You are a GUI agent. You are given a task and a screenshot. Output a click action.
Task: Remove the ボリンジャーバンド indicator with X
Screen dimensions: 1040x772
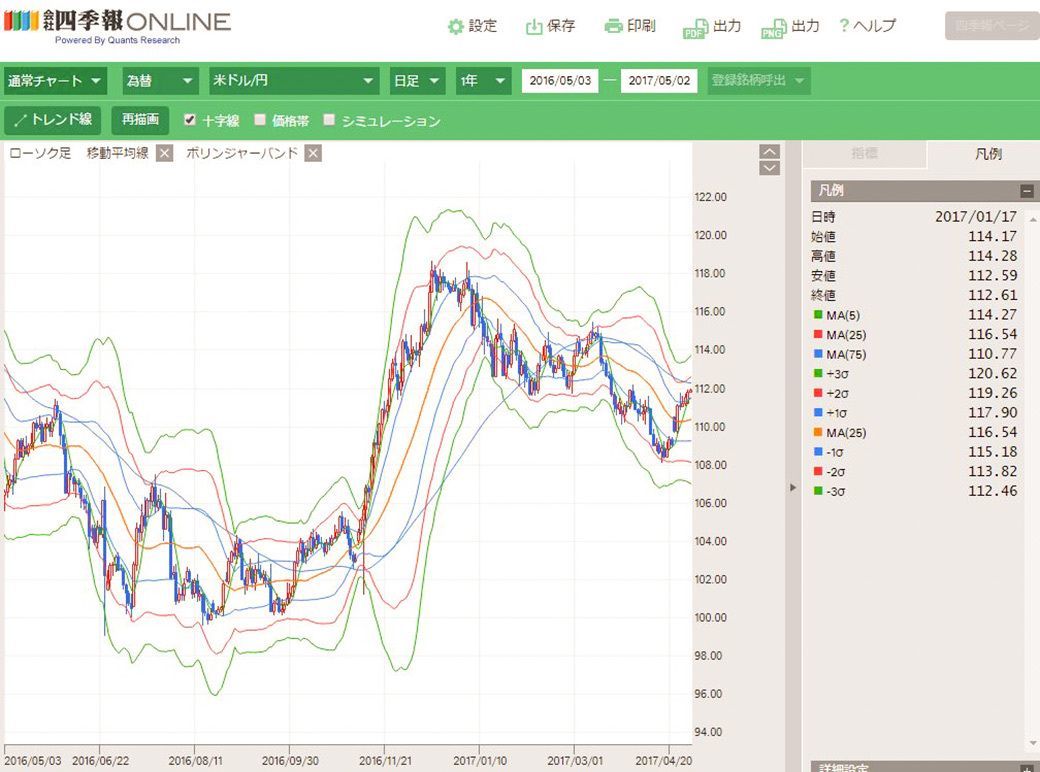(x=313, y=154)
